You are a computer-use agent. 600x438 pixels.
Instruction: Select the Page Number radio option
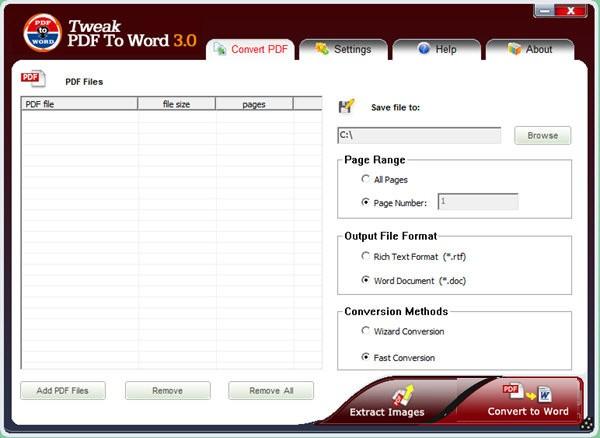pyautogui.click(x=366, y=202)
